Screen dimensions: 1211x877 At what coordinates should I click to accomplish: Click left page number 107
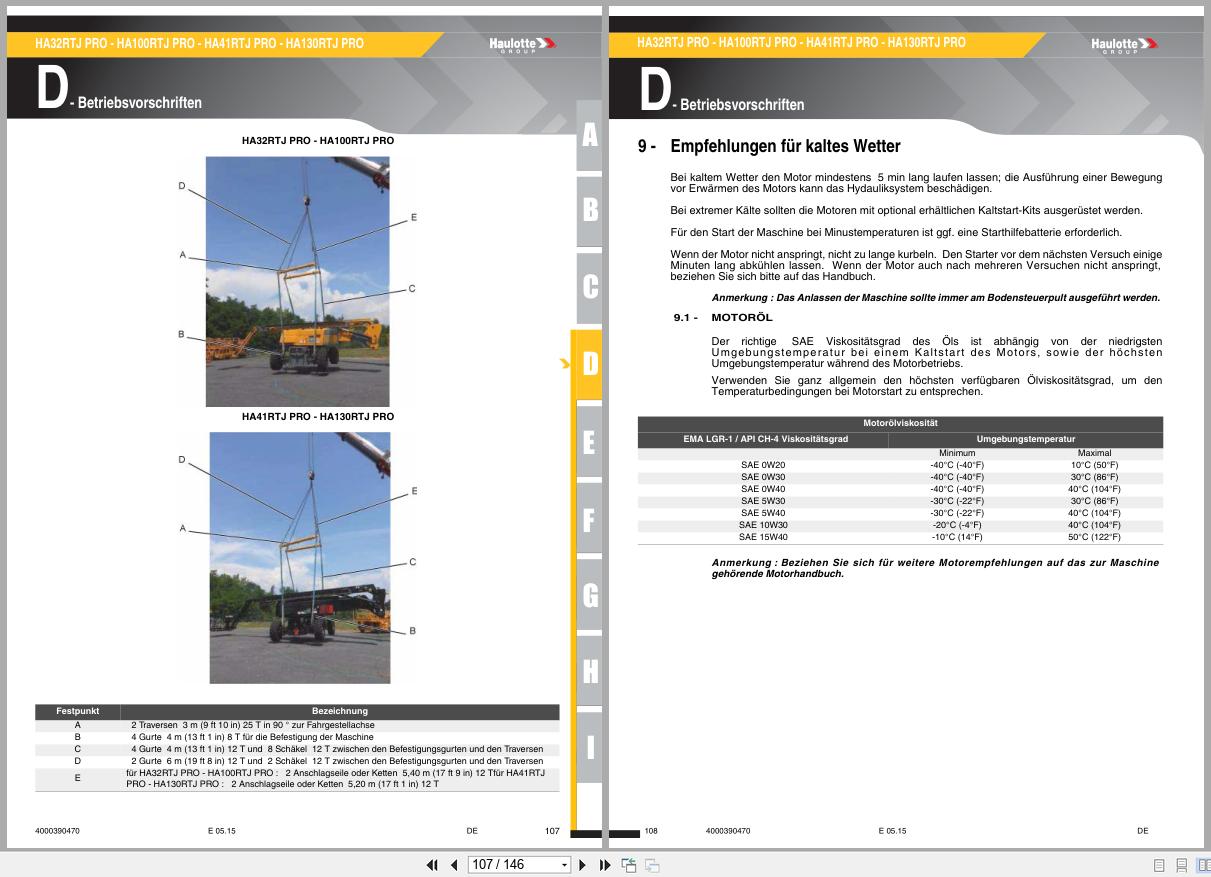point(552,831)
